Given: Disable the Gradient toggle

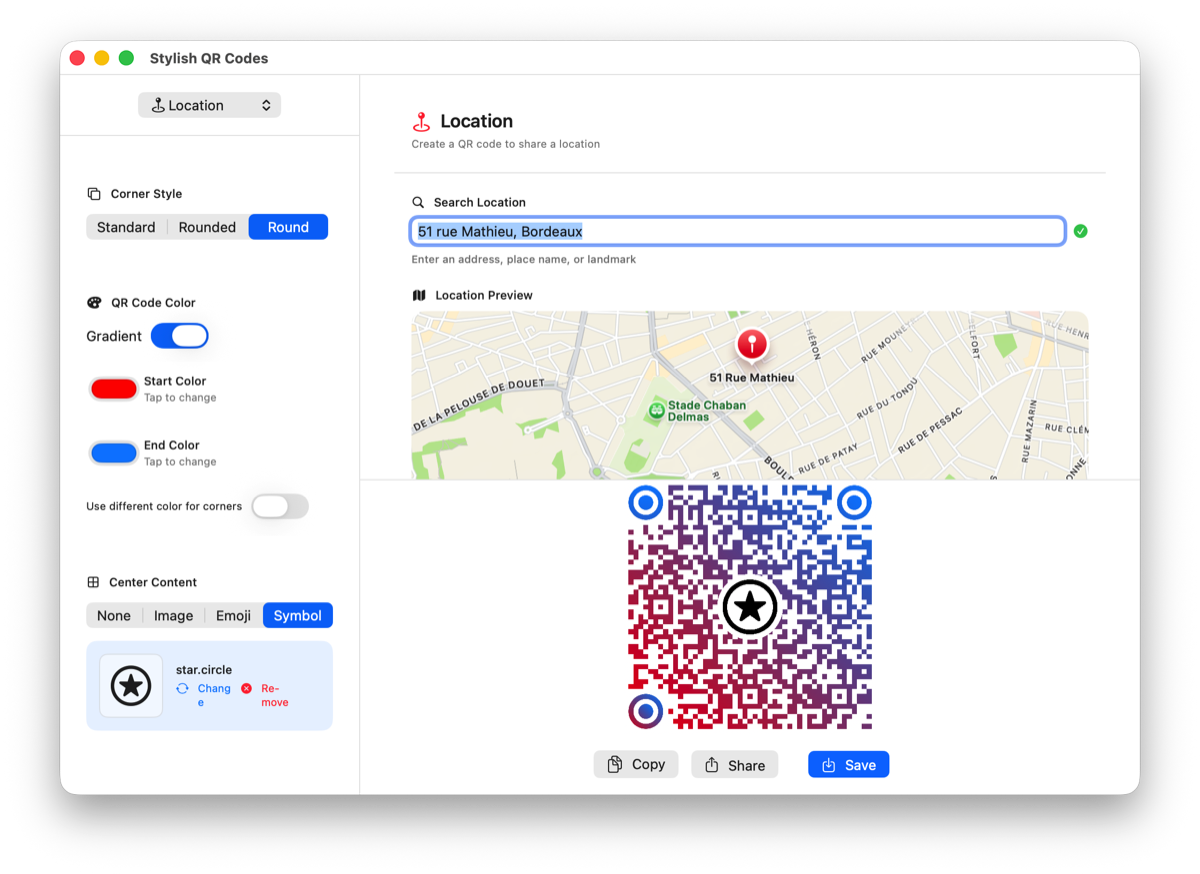Looking at the screenshot, I should pyautogui.click(x=180, y=336).
